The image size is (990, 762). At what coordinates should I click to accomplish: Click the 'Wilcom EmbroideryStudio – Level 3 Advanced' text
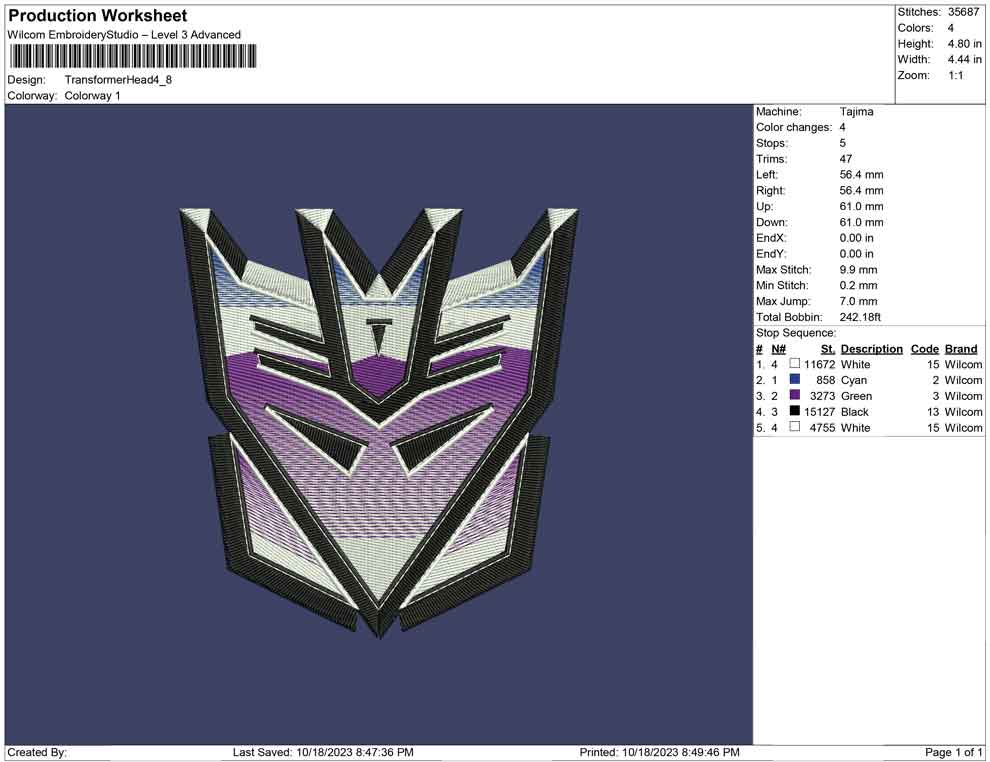coord(124,35)
